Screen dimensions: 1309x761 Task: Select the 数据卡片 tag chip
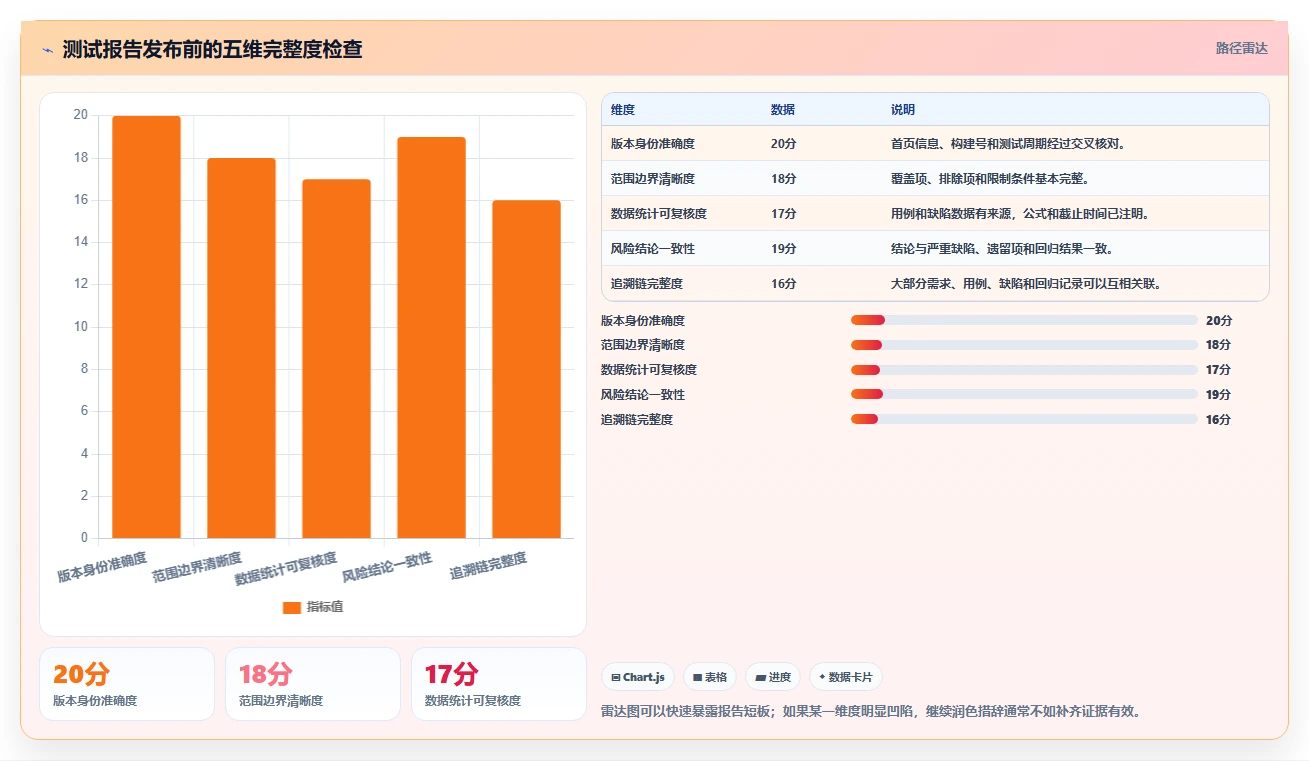(845, 677)
